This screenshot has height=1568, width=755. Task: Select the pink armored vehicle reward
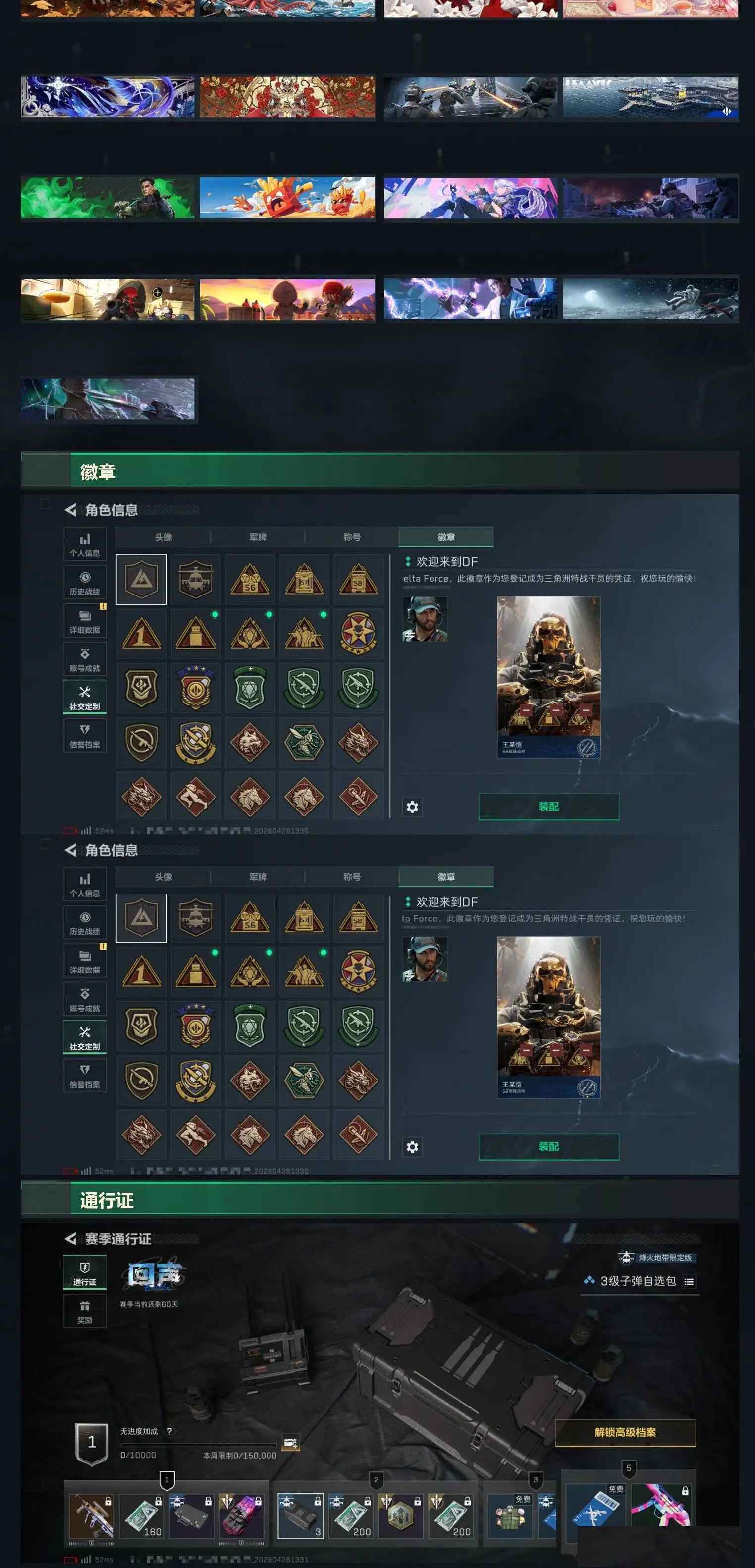[x=242, y=1515]
